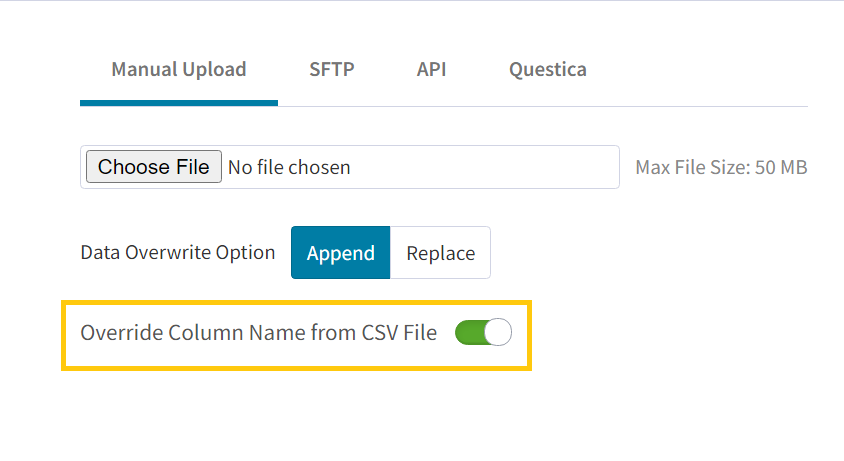
Task: Click the word "Upload" in the first tab
Action: coord(213,70)
